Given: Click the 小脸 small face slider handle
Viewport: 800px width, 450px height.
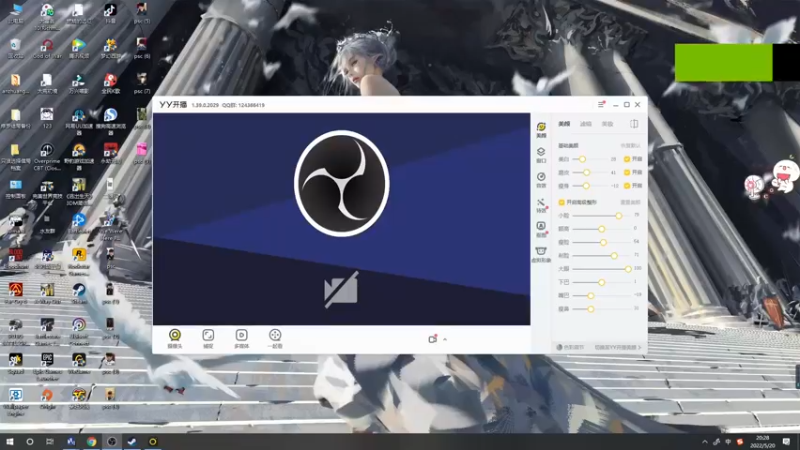Looking at the screenshot, I should [x=619, y=216].
